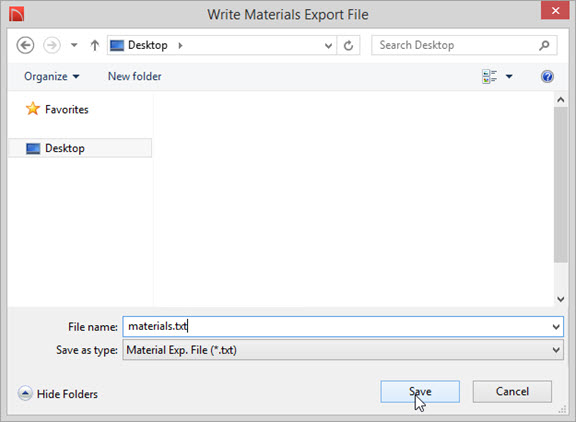Click the search magnifier icon

click(544, 45)
